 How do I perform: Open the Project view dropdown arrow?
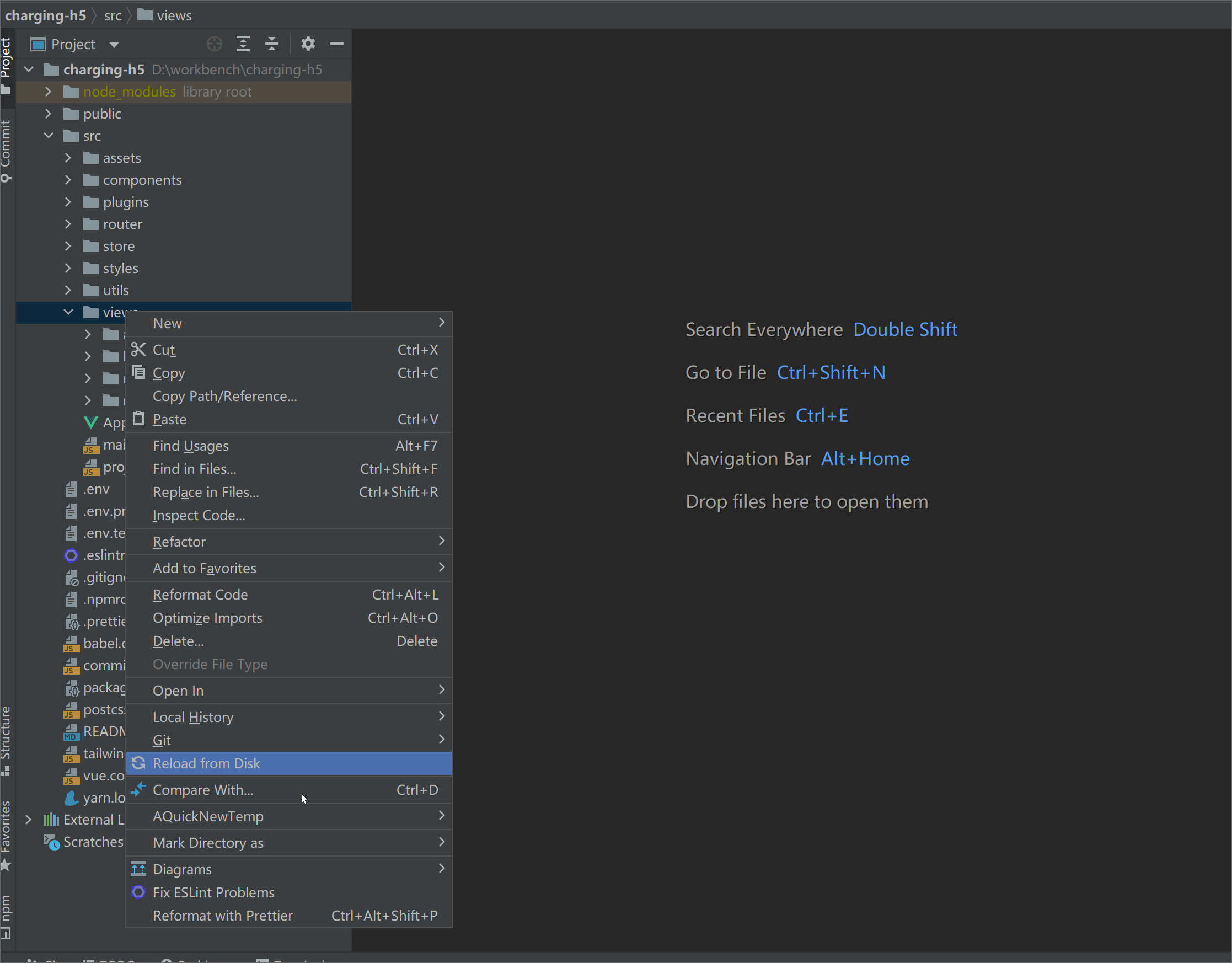click(x=114, y=45)
